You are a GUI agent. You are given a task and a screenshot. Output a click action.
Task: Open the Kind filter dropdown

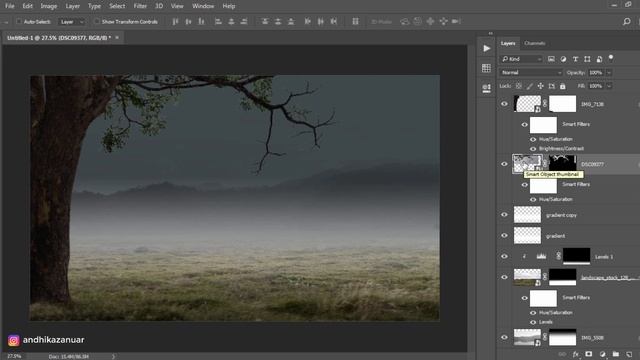click(x=522, y=59)
